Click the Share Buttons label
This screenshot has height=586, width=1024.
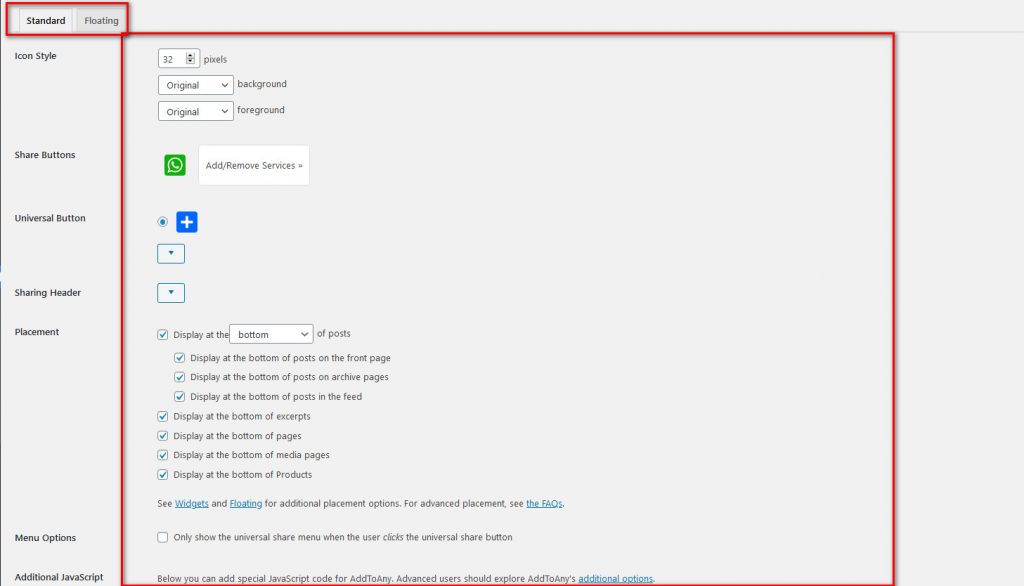(45, 155)
